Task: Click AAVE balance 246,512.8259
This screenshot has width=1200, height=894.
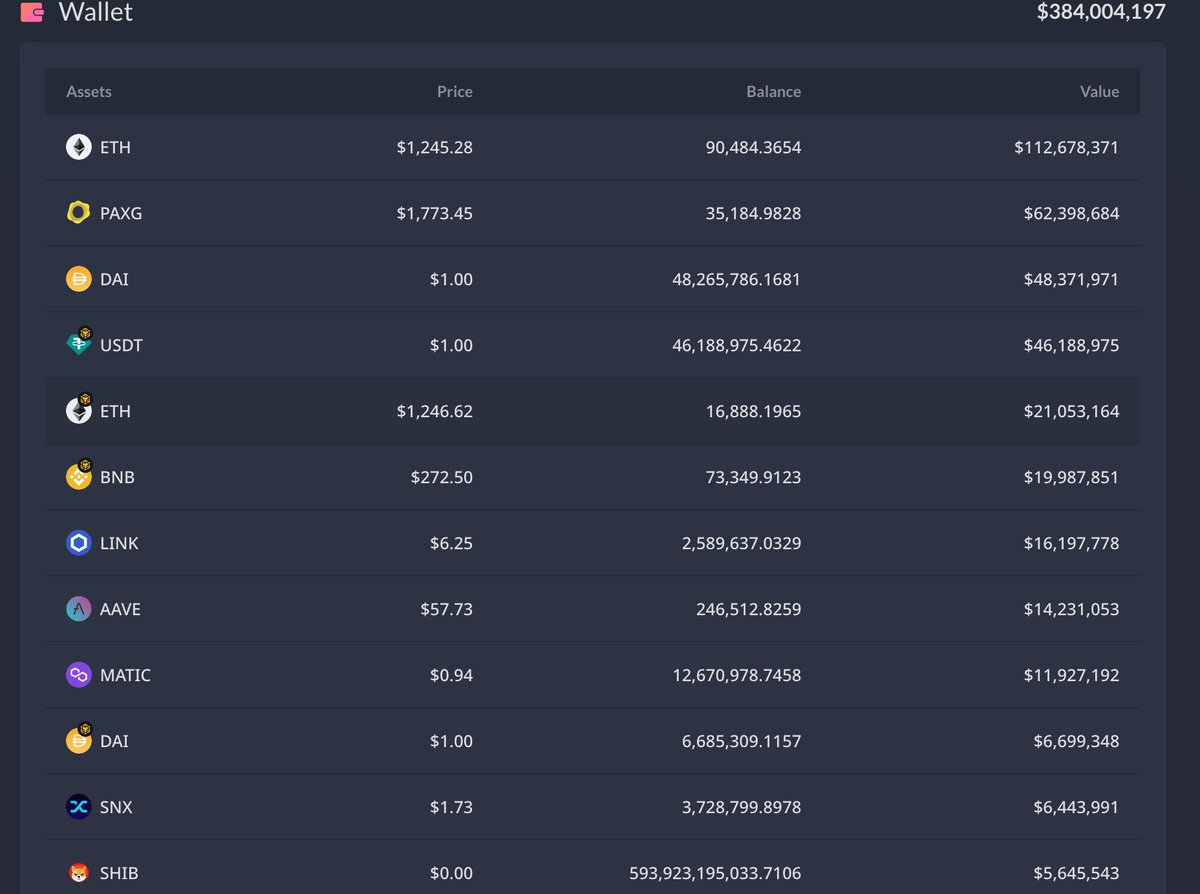Action: point(749,609)
